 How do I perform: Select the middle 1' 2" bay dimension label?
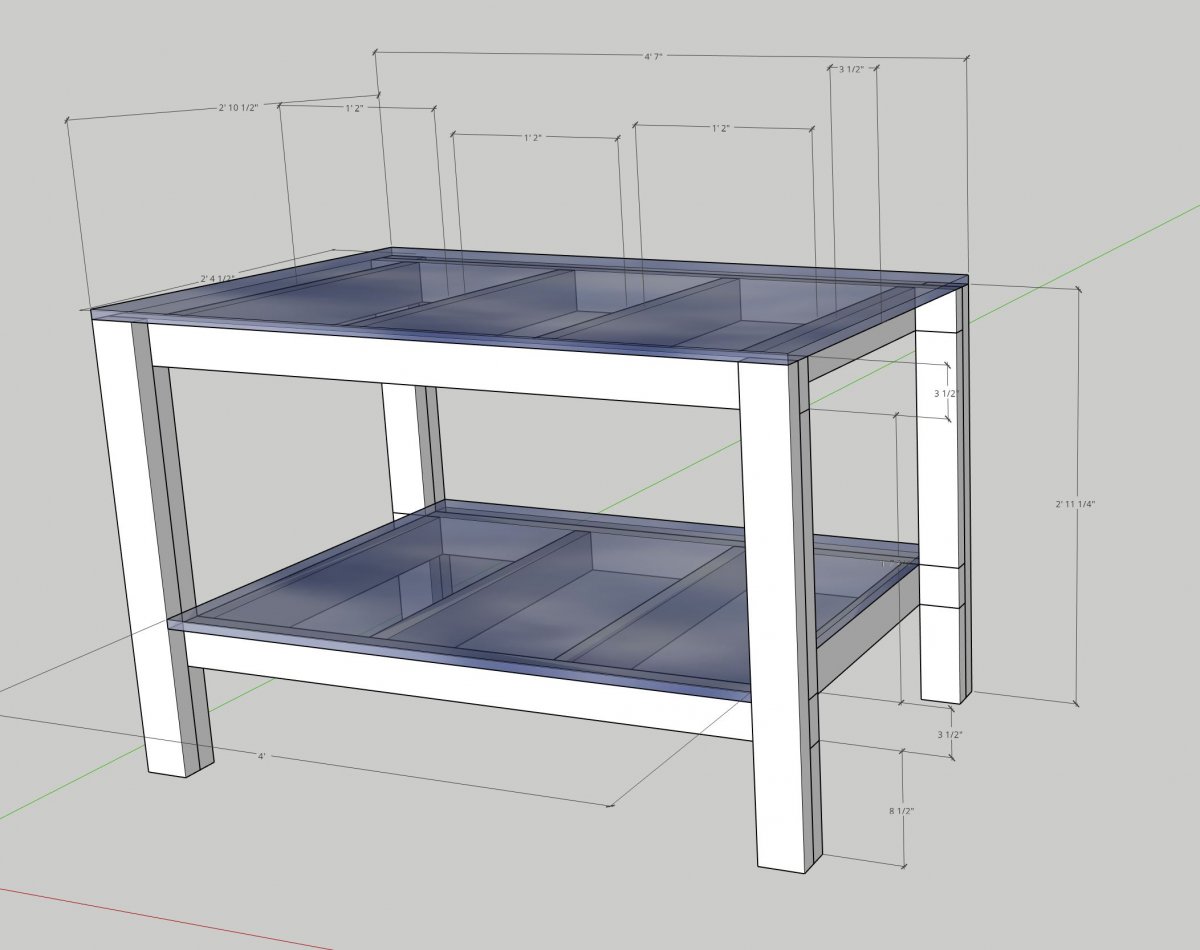(x=532, y=138)
